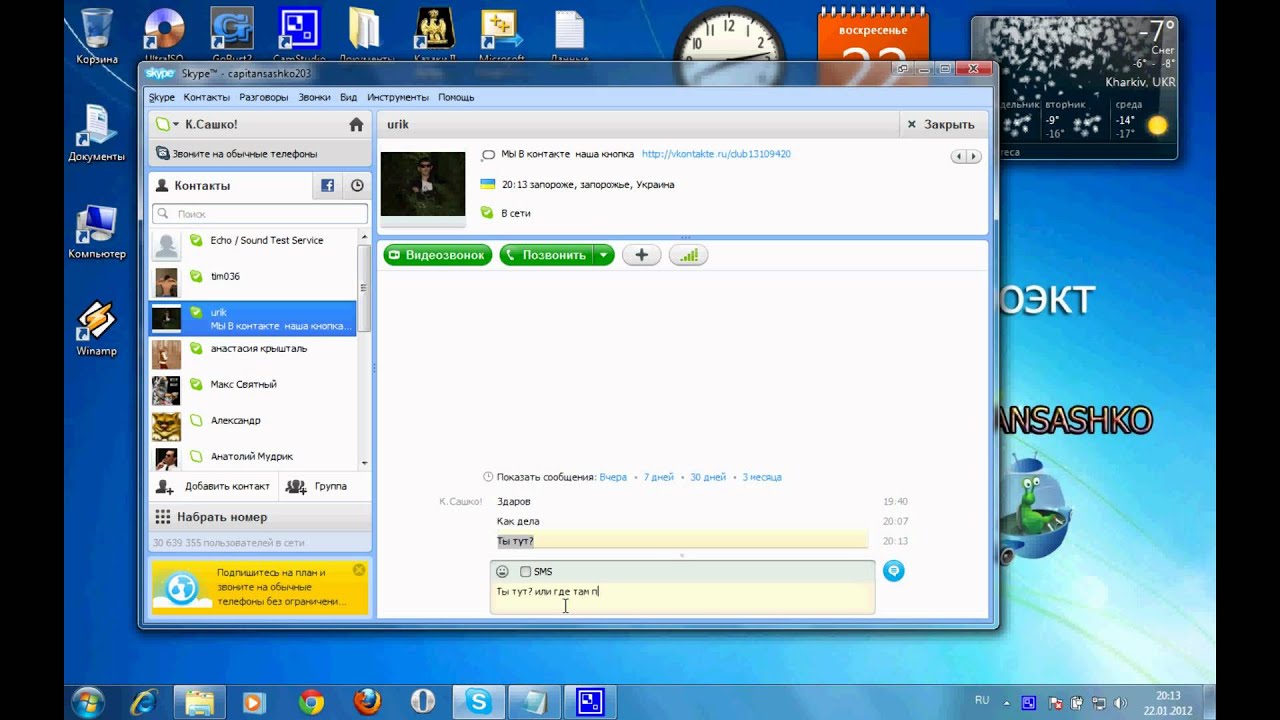
Task: Click the Группа button
Action: pos(317,486)
